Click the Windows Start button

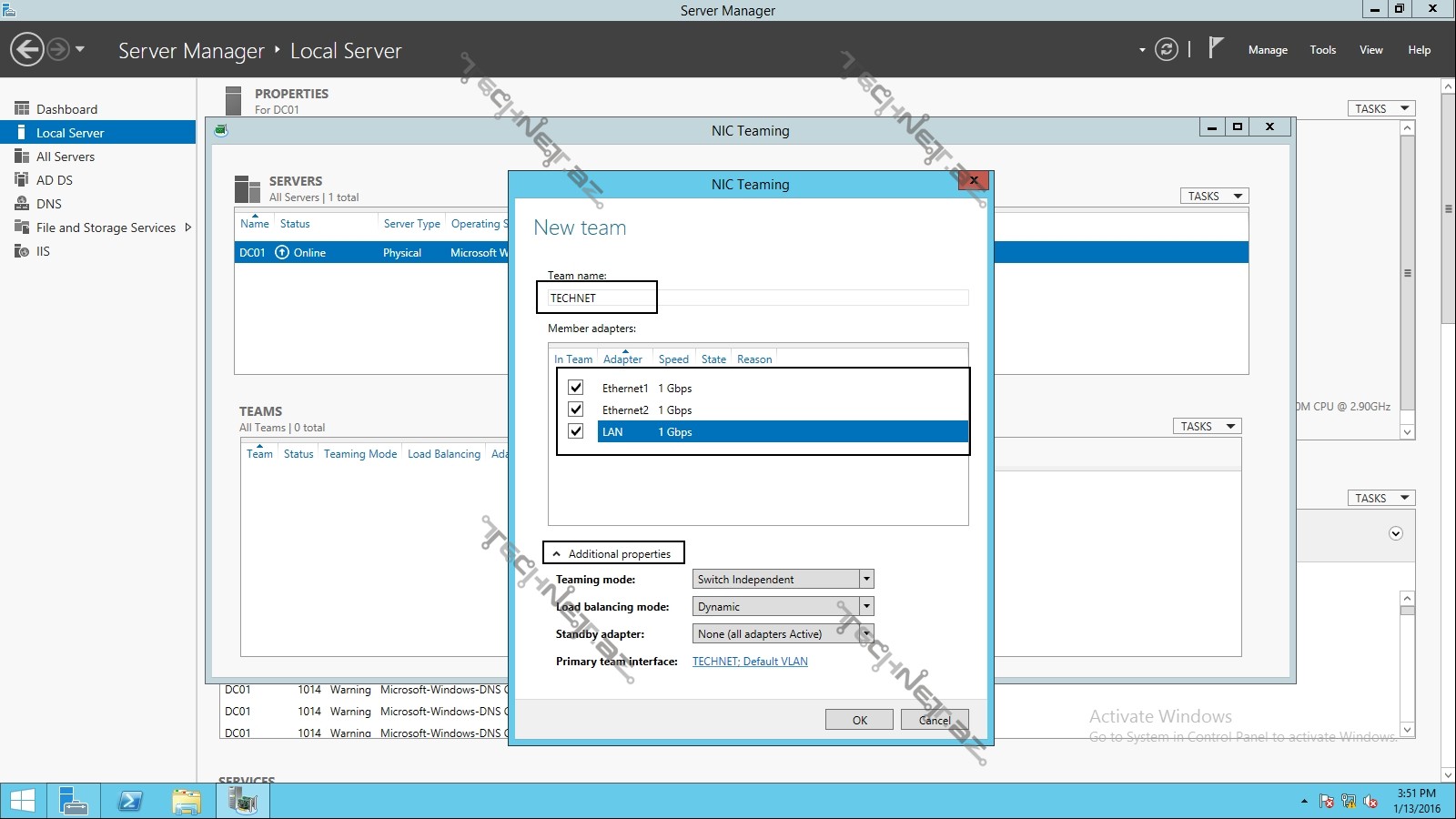coord(22,801)
